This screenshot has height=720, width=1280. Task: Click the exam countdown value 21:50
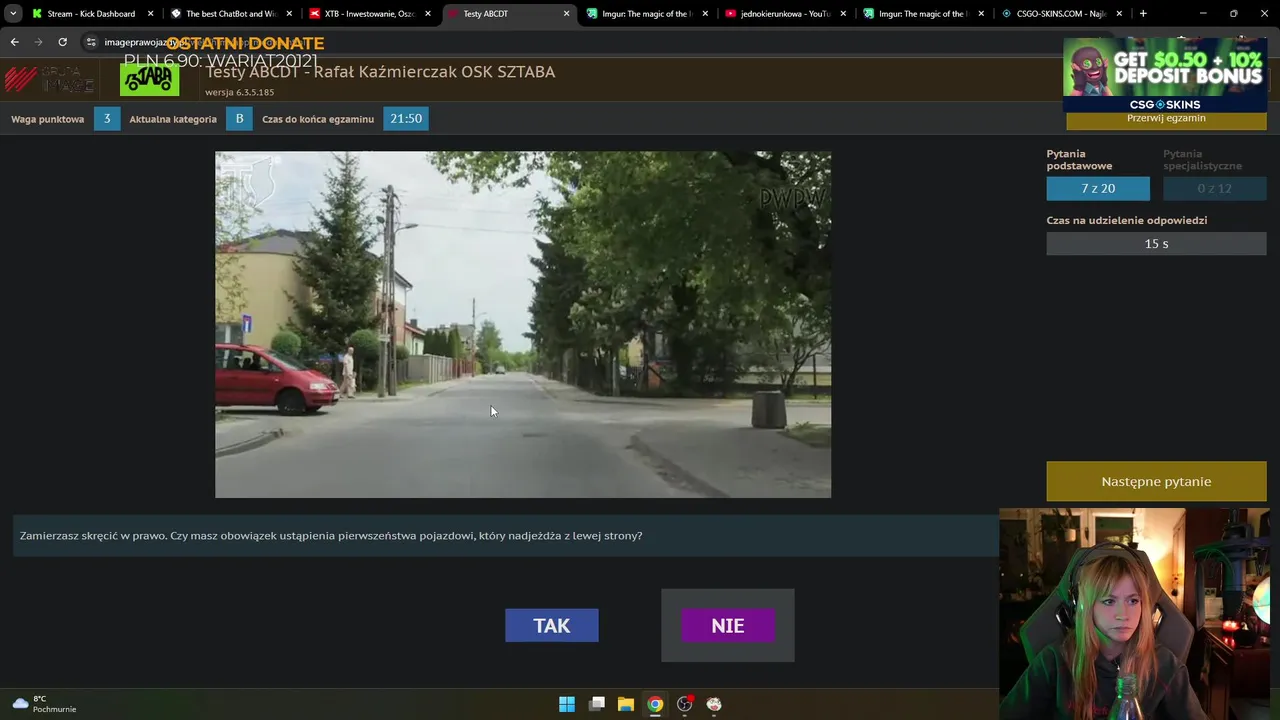[x=406, y=118]
